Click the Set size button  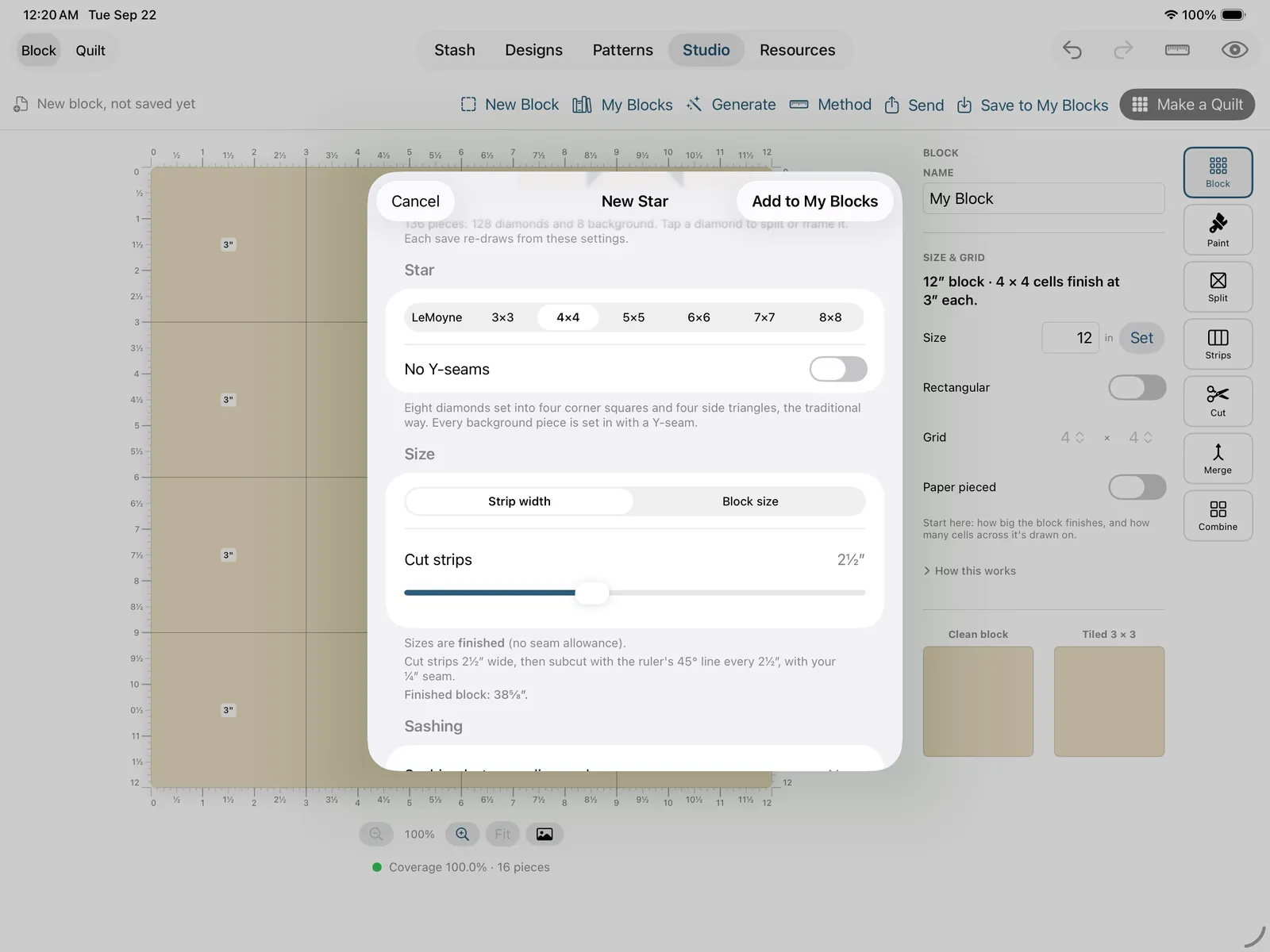[1141, 338]
